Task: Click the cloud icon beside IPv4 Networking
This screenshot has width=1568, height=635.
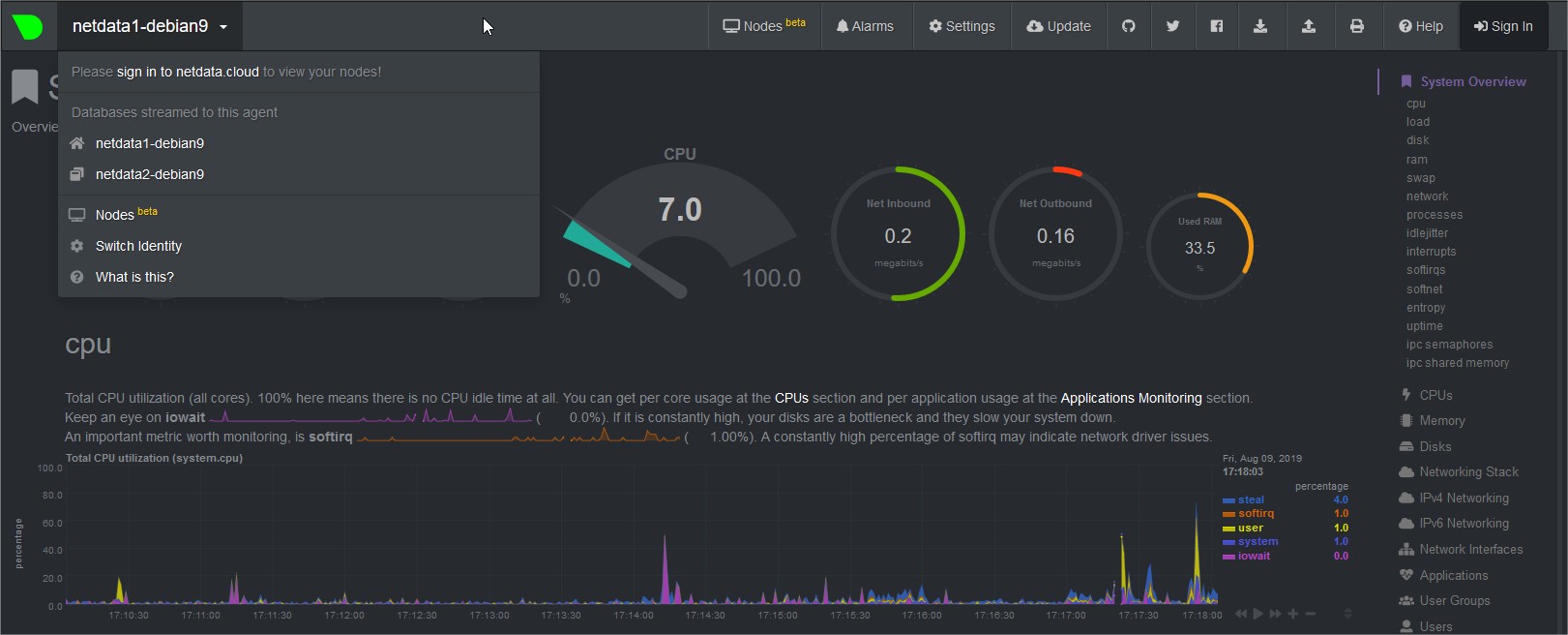Action: coord(1406,498)
